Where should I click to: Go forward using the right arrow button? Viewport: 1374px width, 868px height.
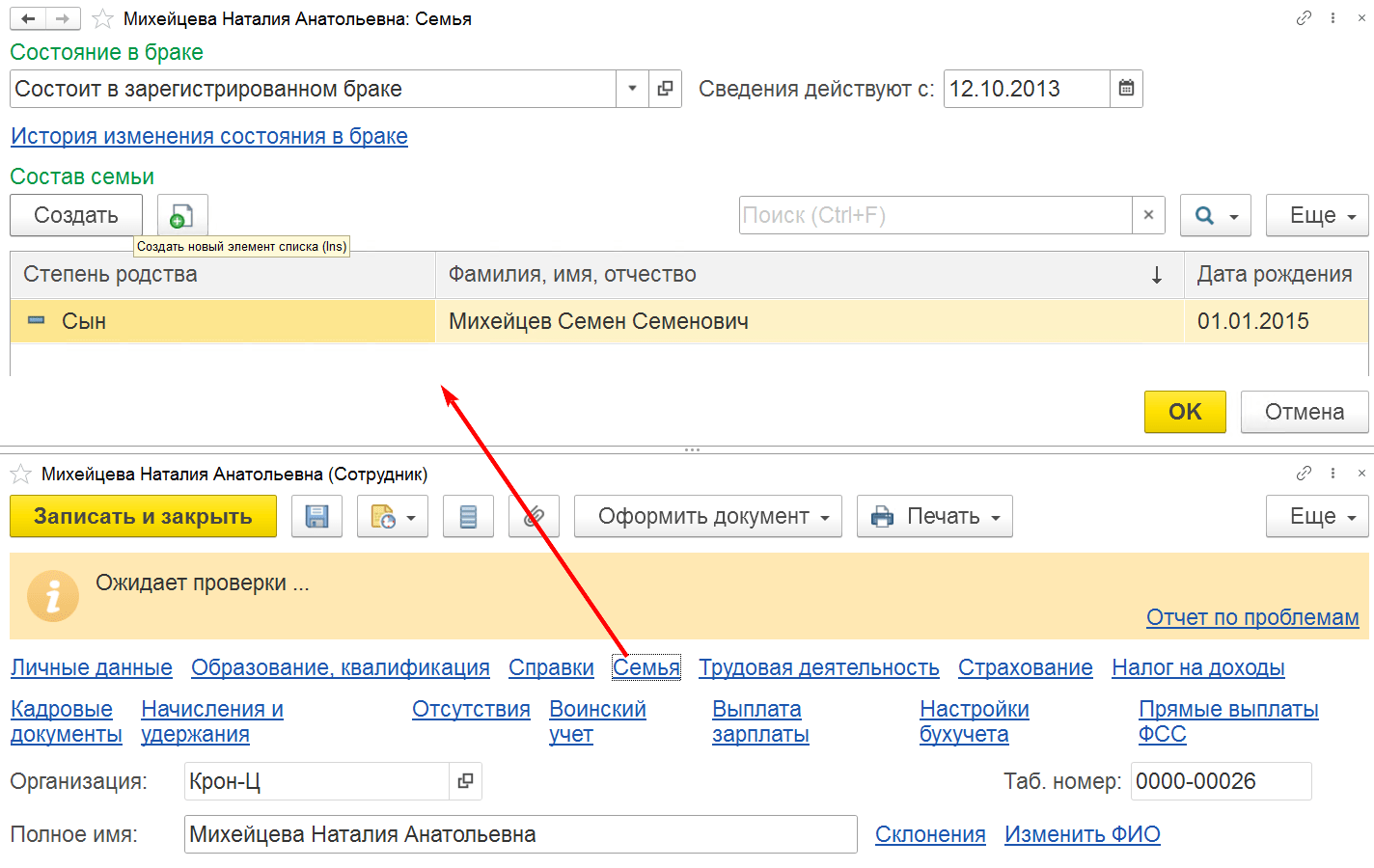(63, 18)
